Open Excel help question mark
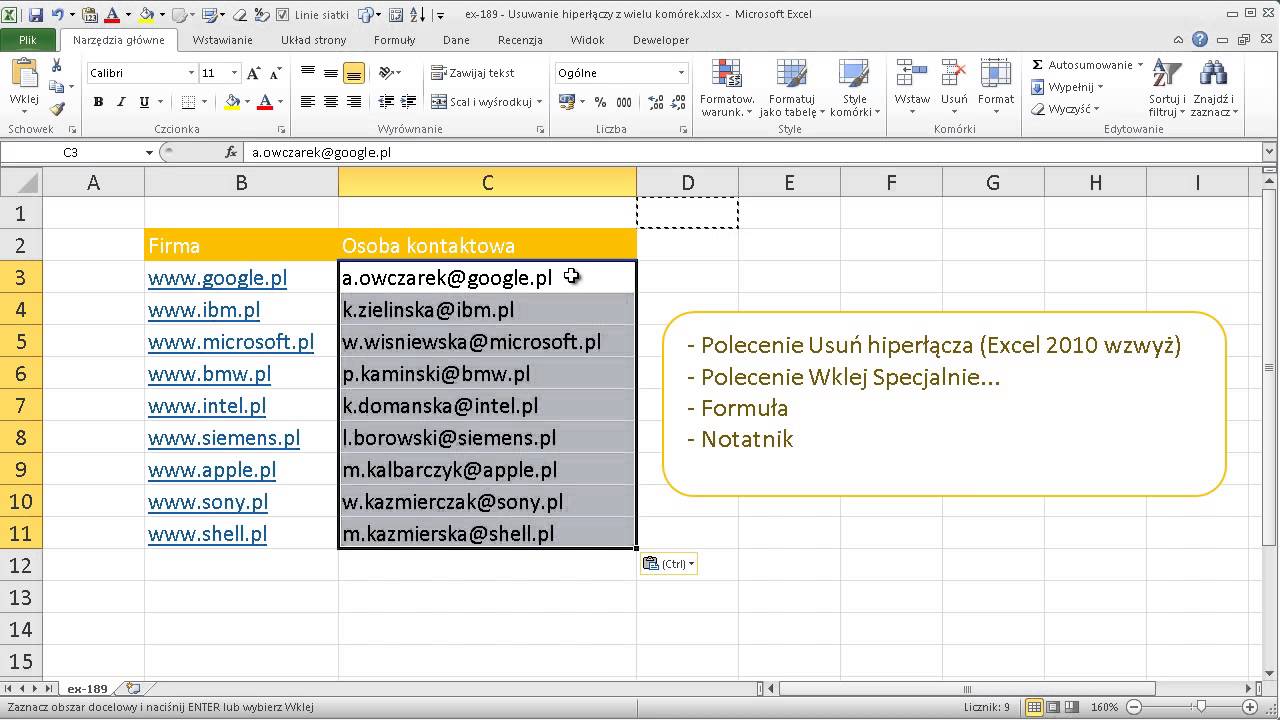Screen dimensions: 1280x720 click(1200, 40)
